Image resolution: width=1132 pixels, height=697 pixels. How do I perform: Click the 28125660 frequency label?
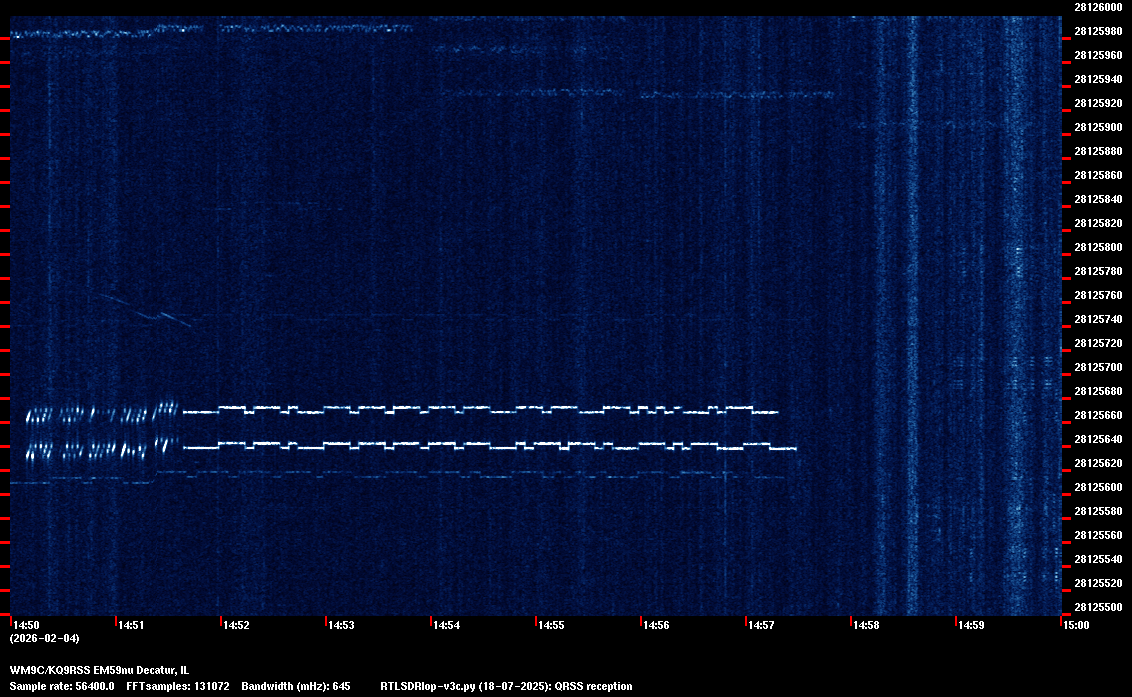click(x=1097, y=415)
